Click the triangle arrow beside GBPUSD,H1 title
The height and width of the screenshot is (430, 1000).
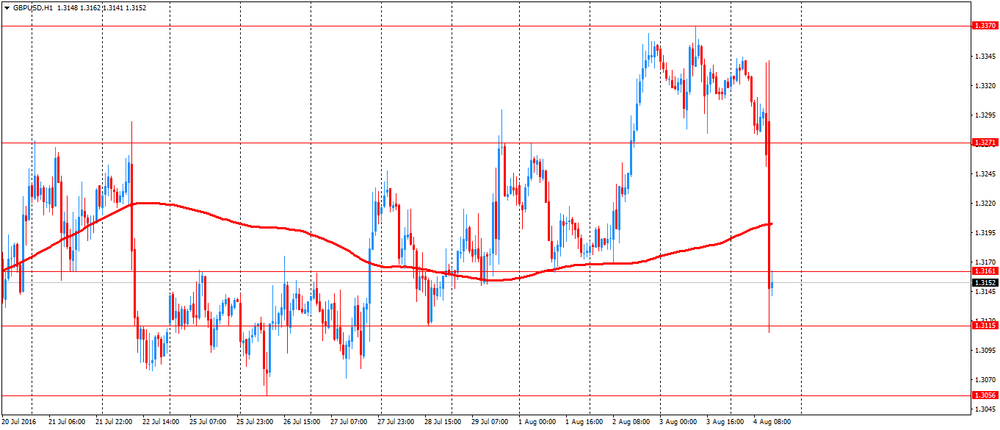pos(6,9)
